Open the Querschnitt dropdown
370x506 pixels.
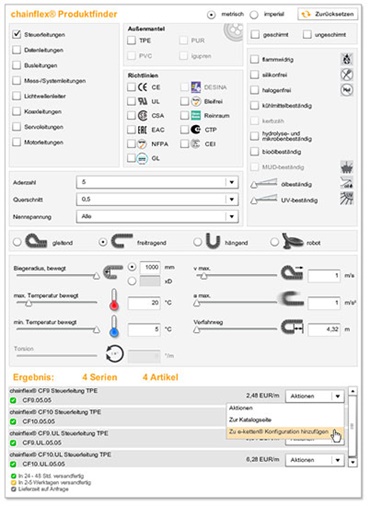click(157, 199)
